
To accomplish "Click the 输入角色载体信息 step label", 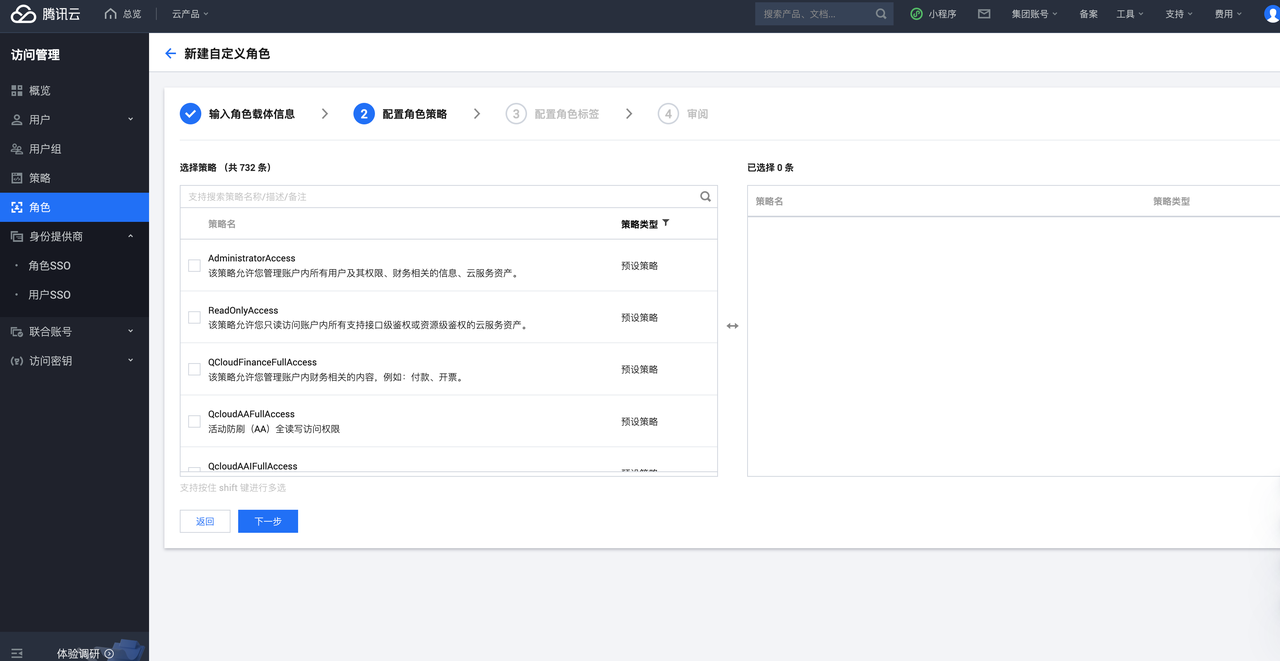I will [252, 114].
